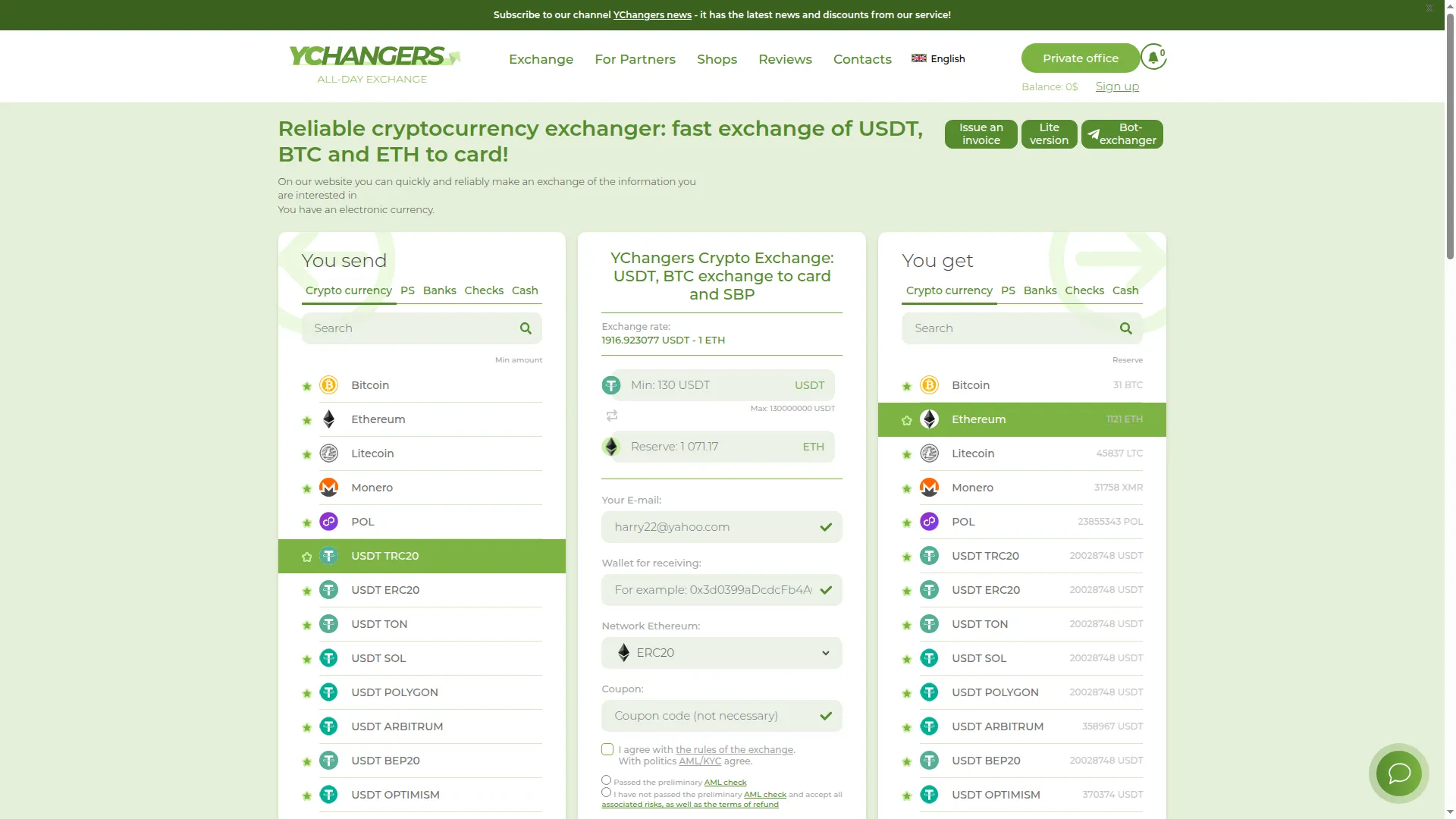This screenshot has height=819, width=1456.
Task: Click USDT TRC20 Tether icon in You get
Action: pos(929,556)
